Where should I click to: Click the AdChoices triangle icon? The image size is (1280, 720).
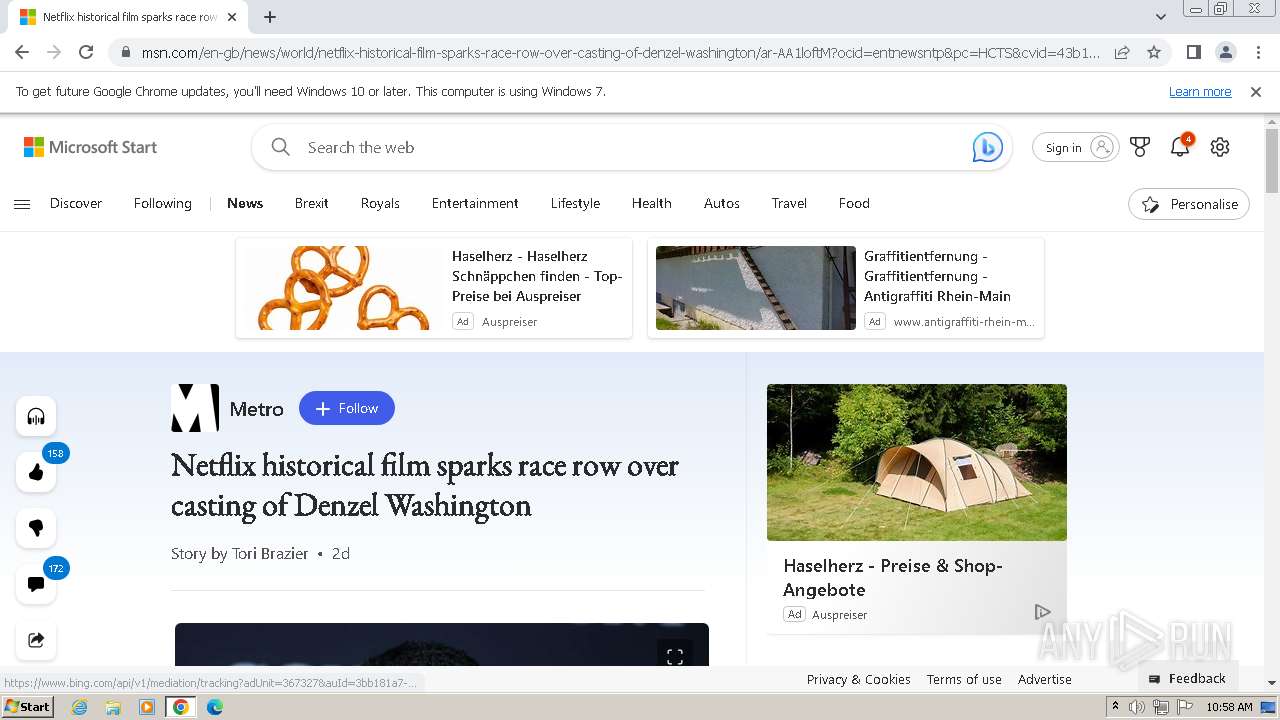pyautogui.click(x=1042, y=612)
